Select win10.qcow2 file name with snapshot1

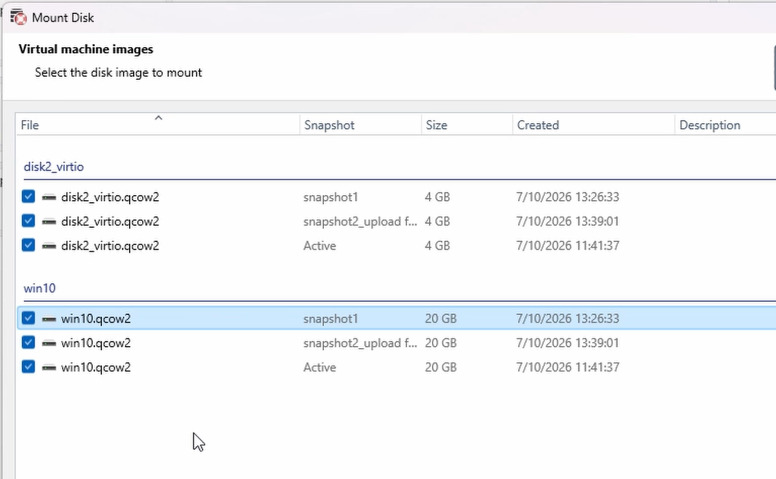[96, 319]
